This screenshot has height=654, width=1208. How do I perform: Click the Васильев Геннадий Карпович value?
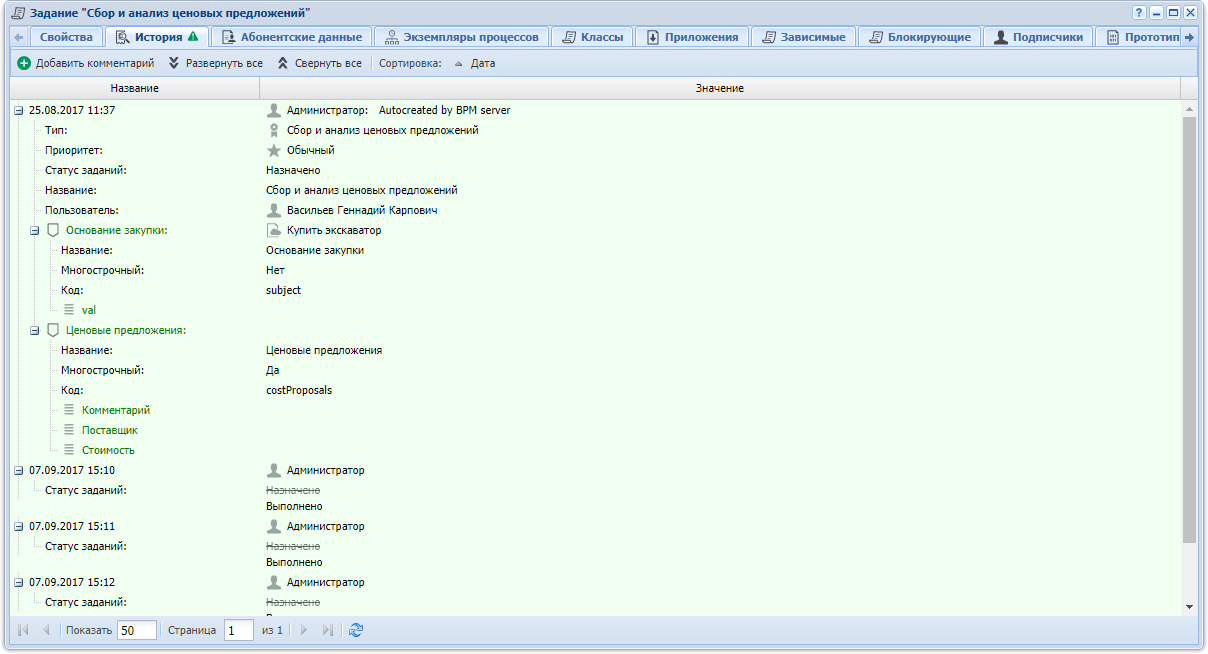362,210
